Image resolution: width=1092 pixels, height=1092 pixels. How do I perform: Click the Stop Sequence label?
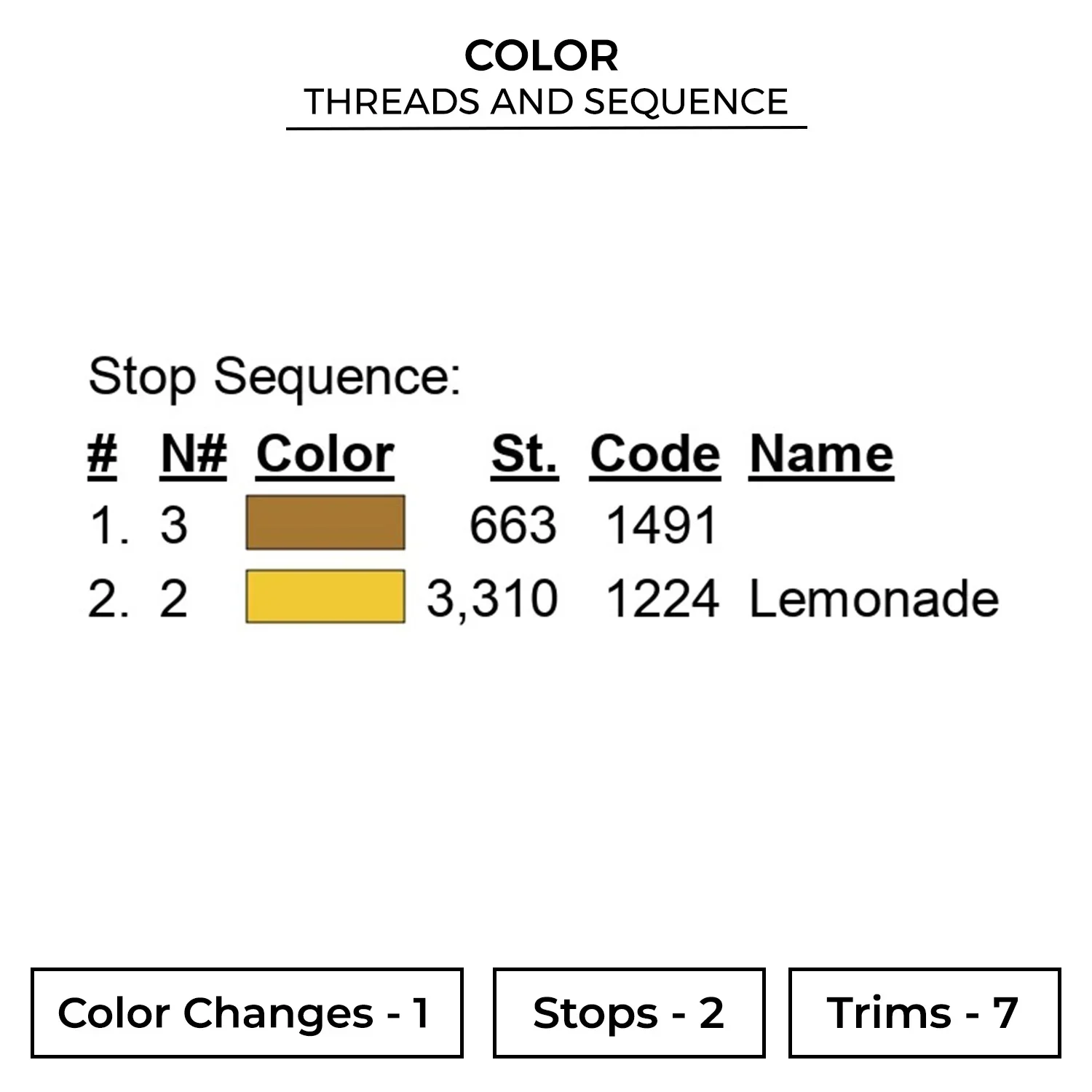click(x=274, y=377)
